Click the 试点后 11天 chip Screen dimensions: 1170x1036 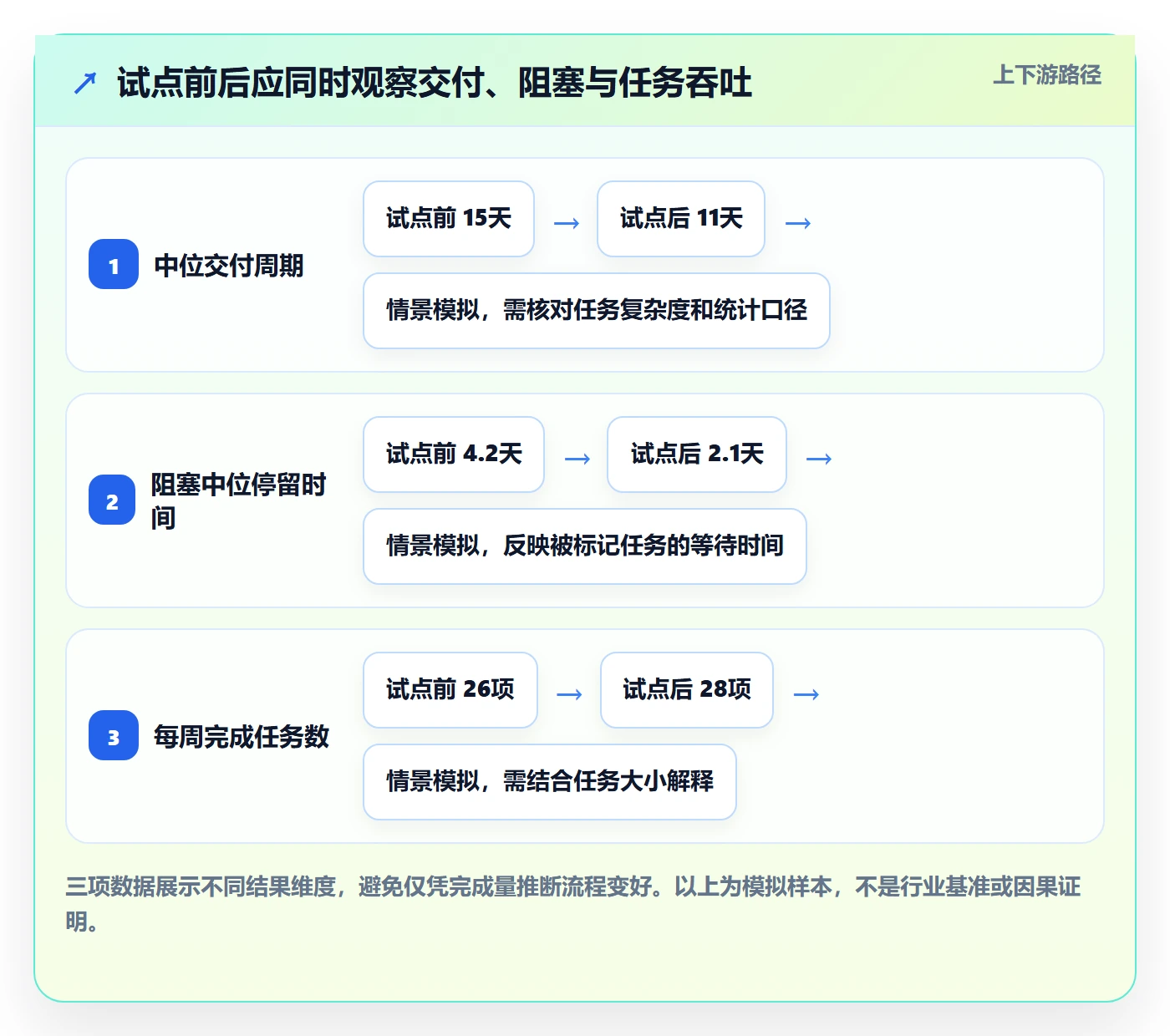(x=681, y=219)
